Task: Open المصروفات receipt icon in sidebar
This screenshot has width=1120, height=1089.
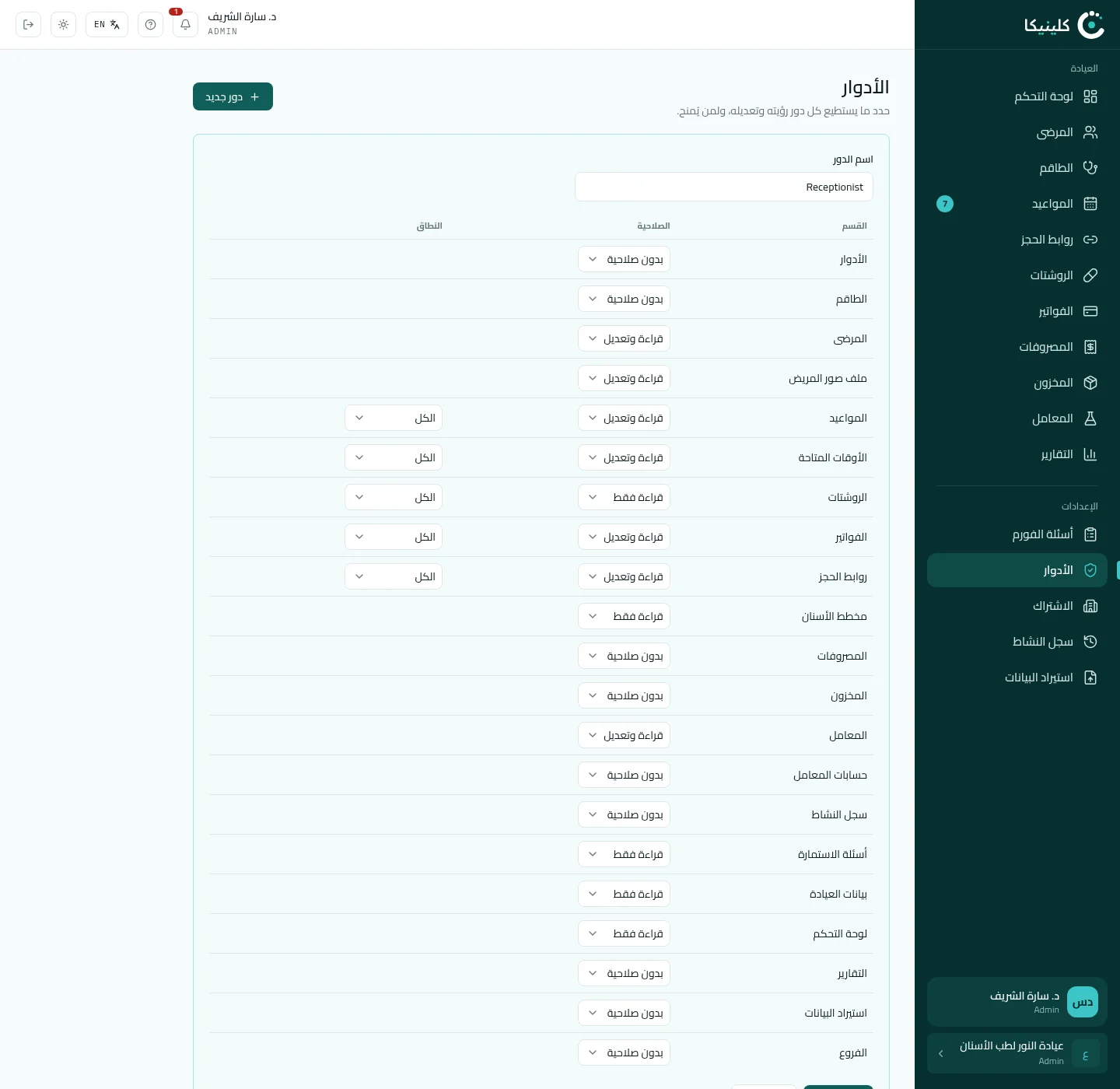Action: point(1090,347)
